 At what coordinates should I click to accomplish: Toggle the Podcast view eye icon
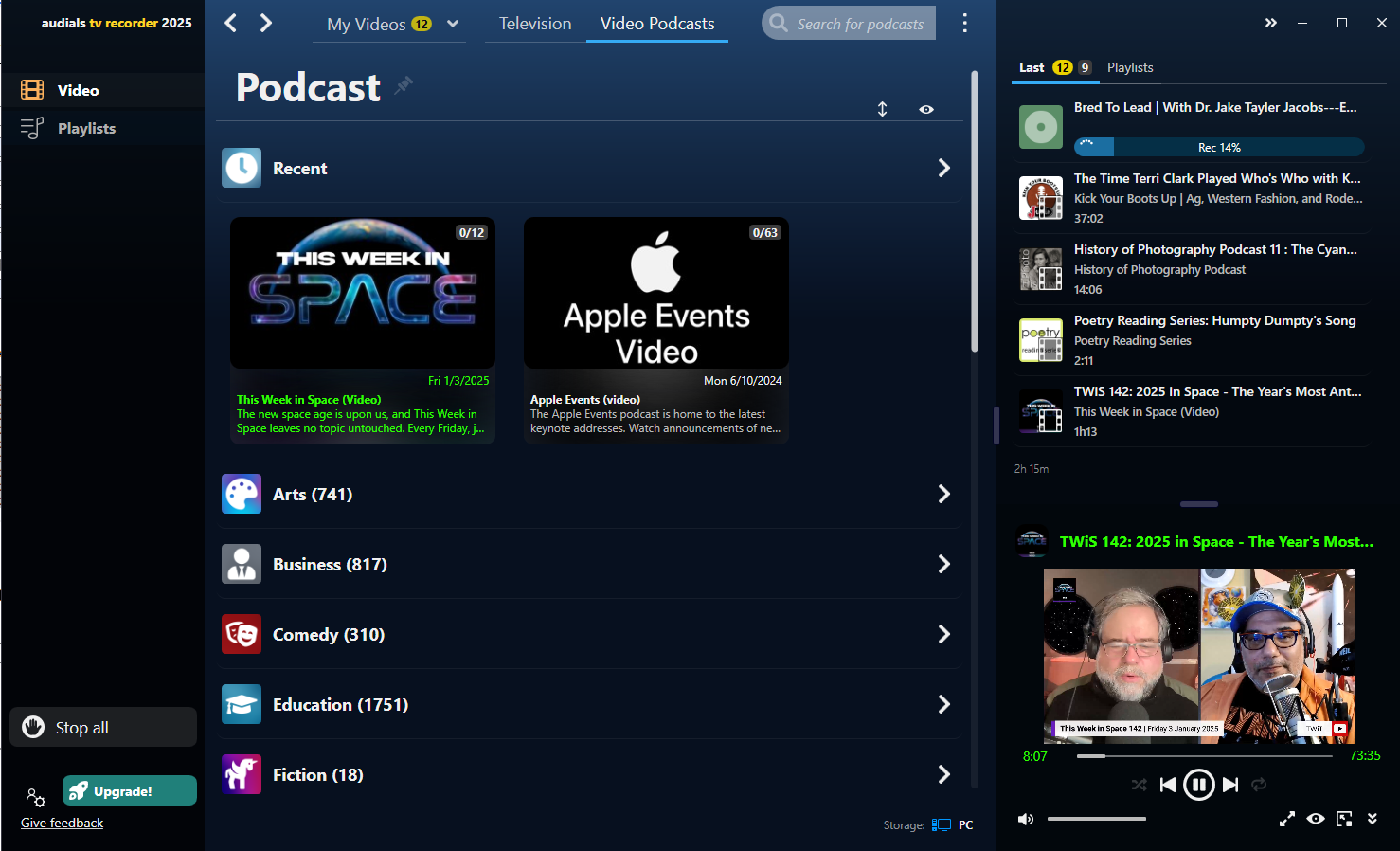pos(926,109)
